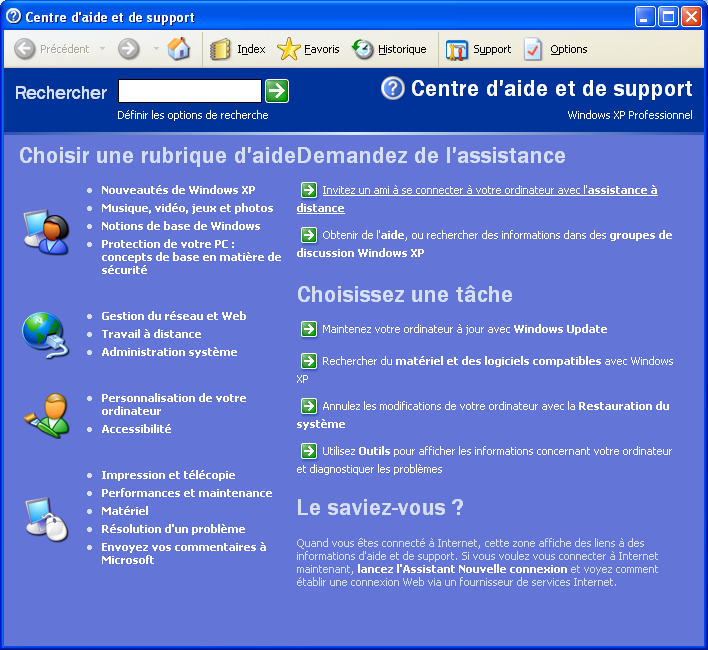
Task: Click green arrow beside Utilisez Outils
Action: [x=309, y=450]
